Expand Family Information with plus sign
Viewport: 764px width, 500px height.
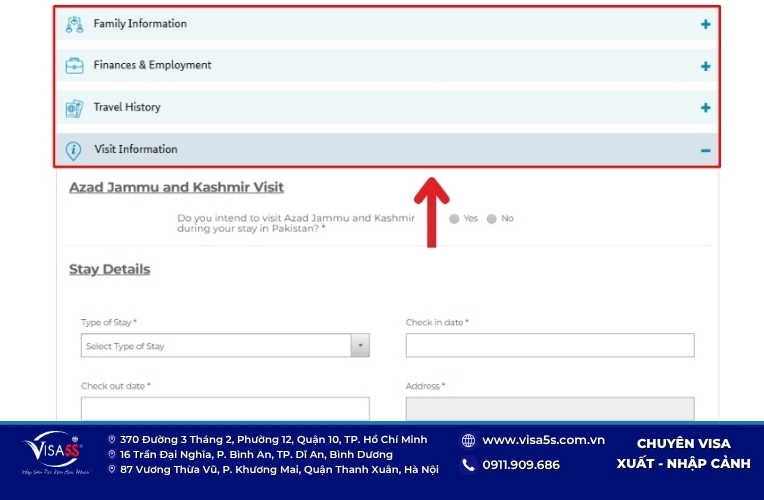tap(706, 24)
